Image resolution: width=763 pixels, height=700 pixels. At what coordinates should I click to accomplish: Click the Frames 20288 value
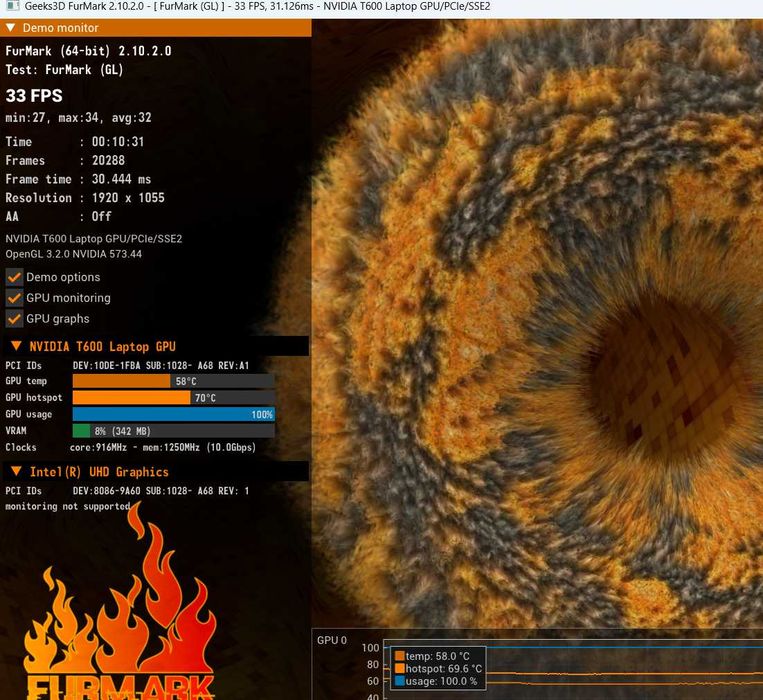pos(108,160)
